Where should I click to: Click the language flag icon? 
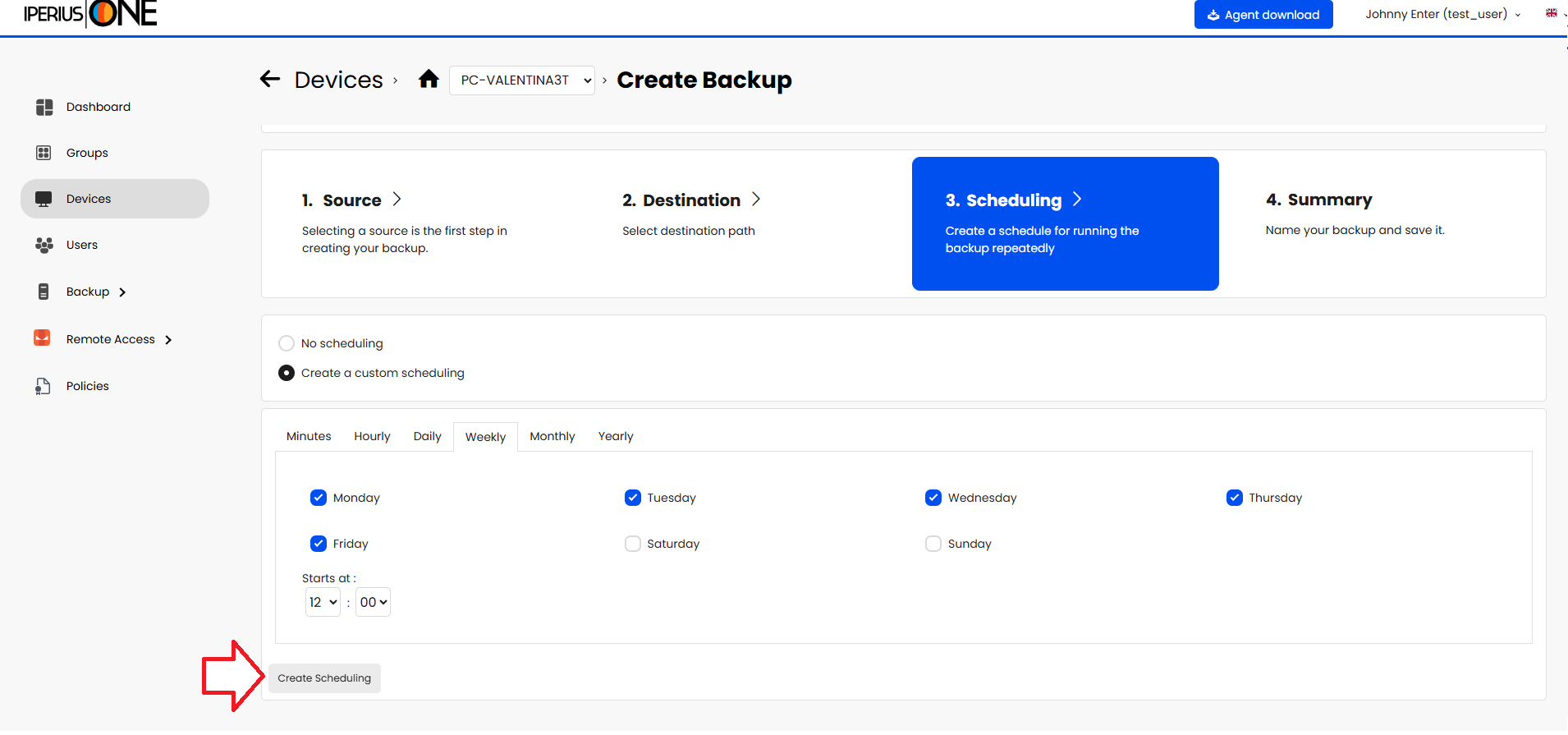[x=1551, y=13]
